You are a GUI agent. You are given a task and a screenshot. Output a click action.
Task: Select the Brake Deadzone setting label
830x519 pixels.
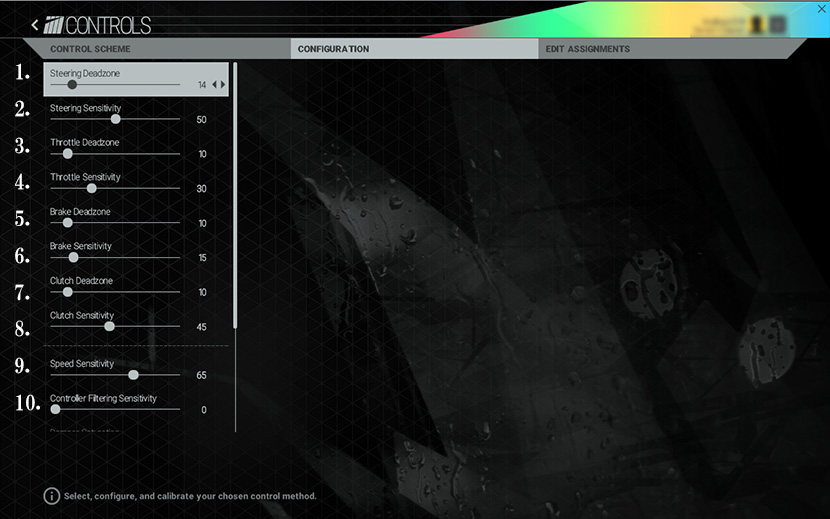pyautogui.click(x=80, y=212)
